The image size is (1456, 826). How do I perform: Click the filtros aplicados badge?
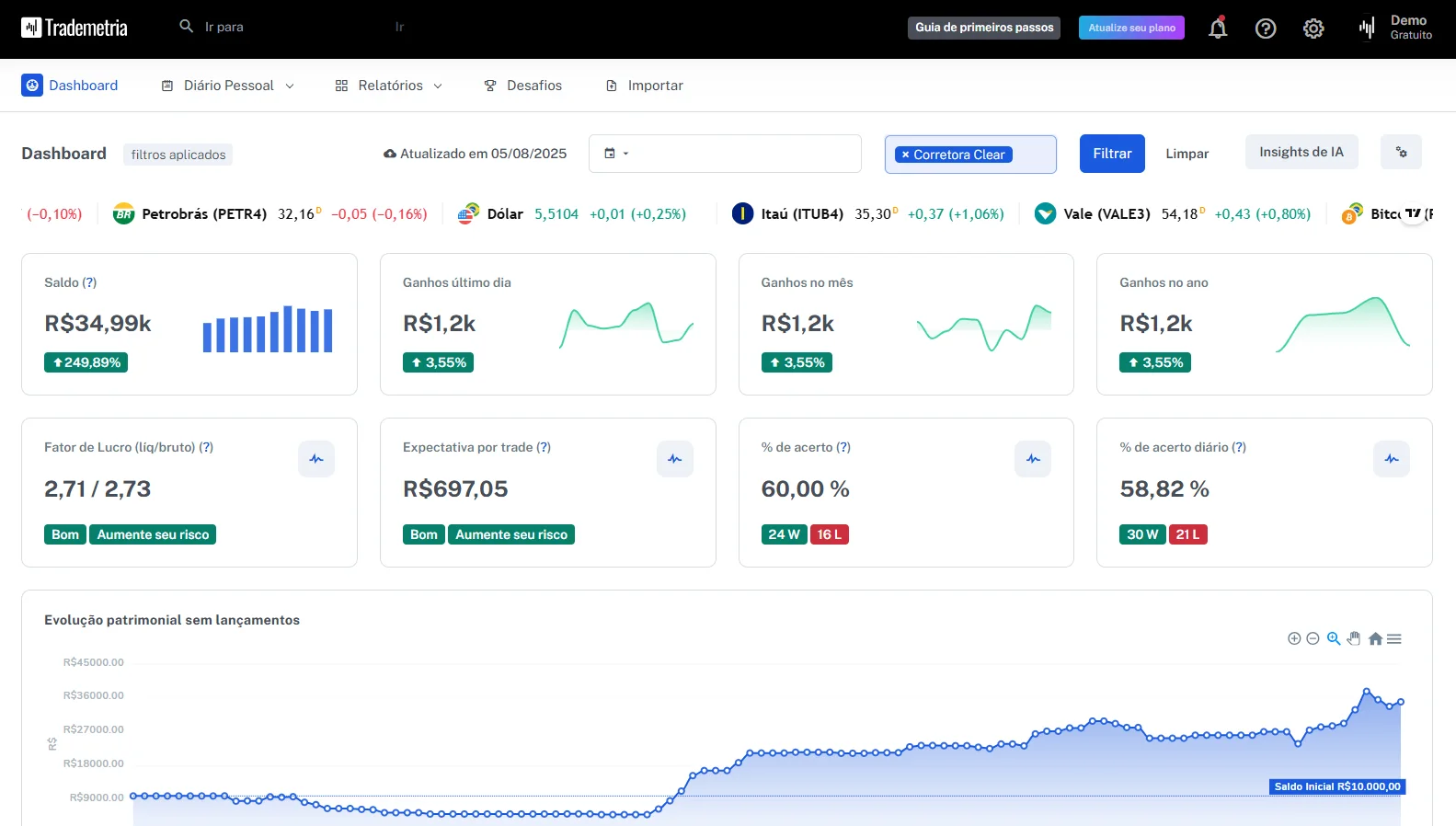tap(178, 155)
